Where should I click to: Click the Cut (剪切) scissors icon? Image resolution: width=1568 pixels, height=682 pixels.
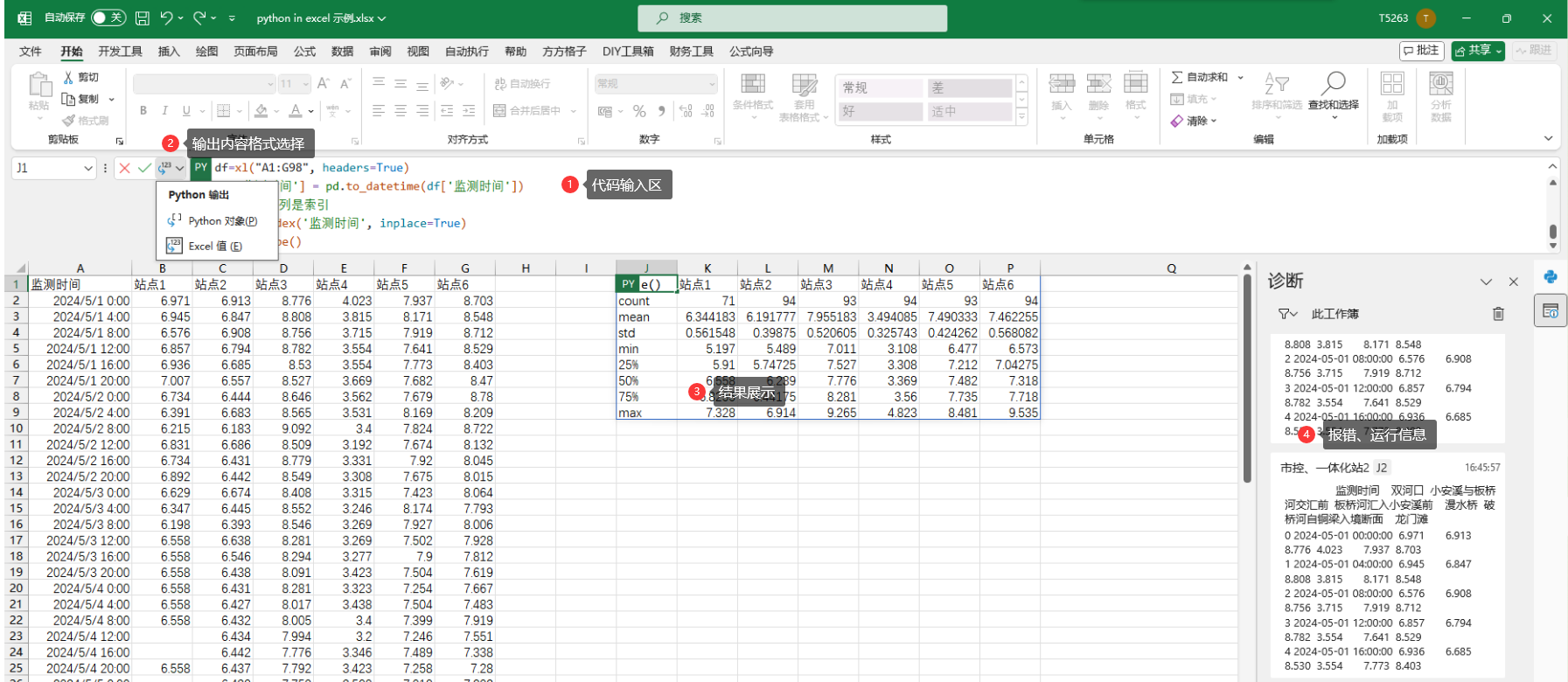[68, 77]
